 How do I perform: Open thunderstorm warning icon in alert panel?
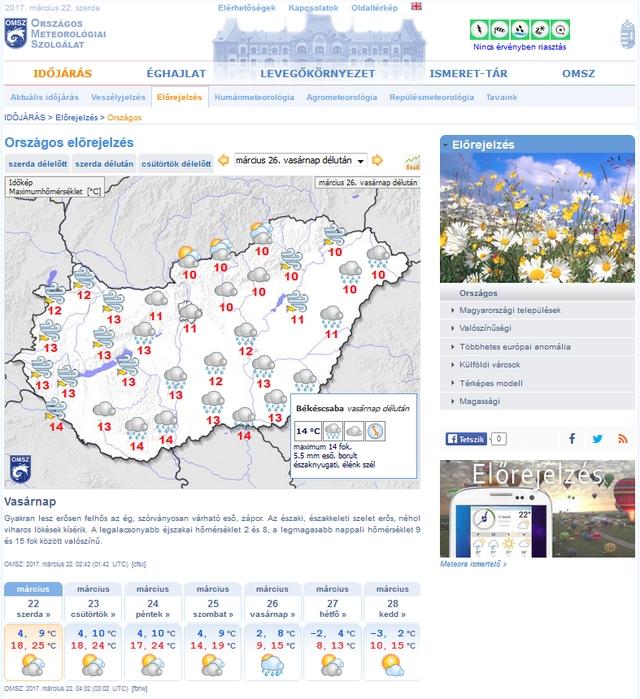click(480, 30)
